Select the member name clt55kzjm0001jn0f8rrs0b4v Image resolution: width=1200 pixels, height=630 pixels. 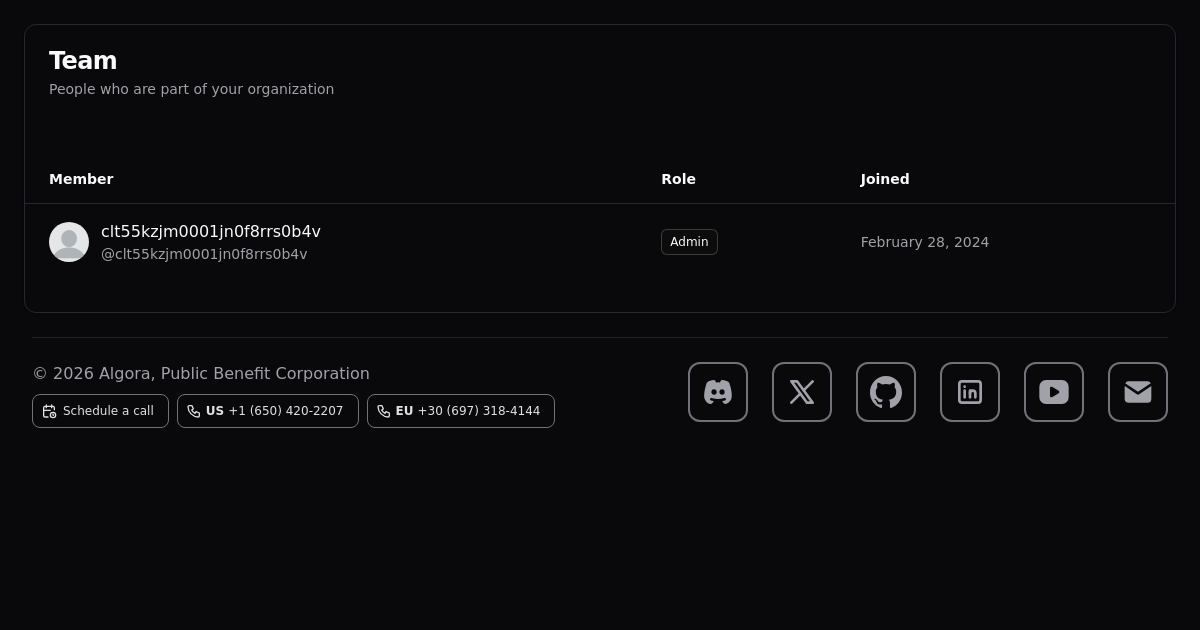(211, 231)
